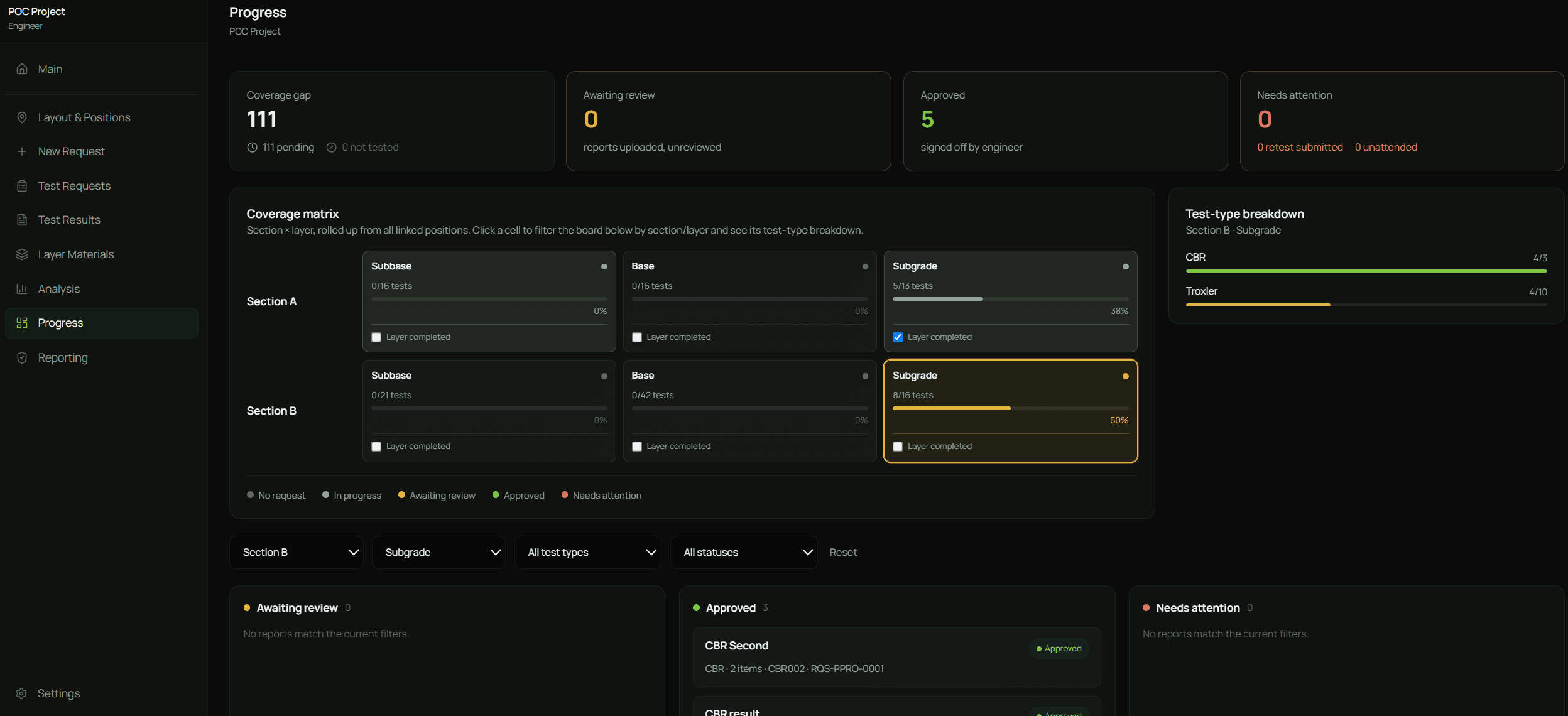Viewport: 1568px width, 716px height.
Task: Open the New Request page
Action: 102,151
